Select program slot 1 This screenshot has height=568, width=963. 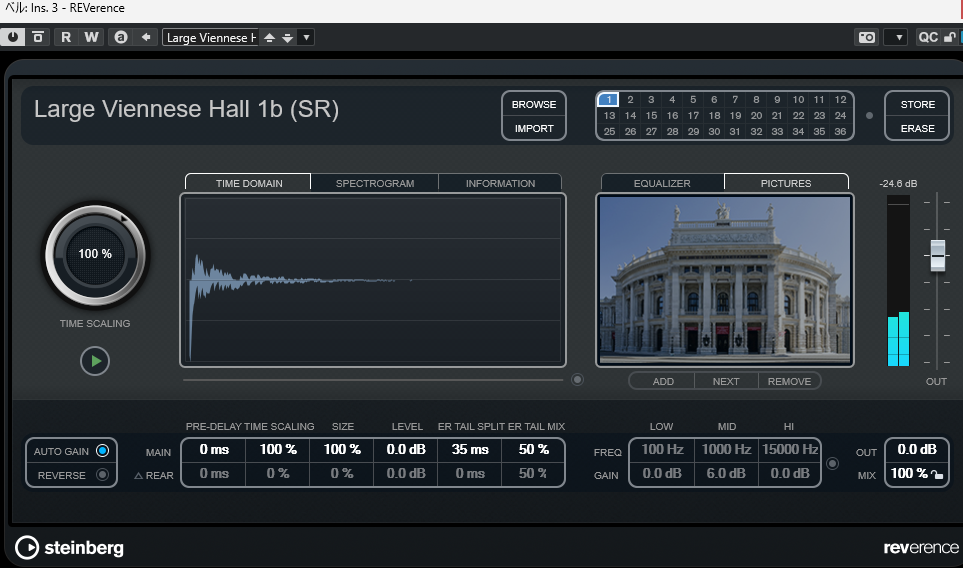pos(609,99)
